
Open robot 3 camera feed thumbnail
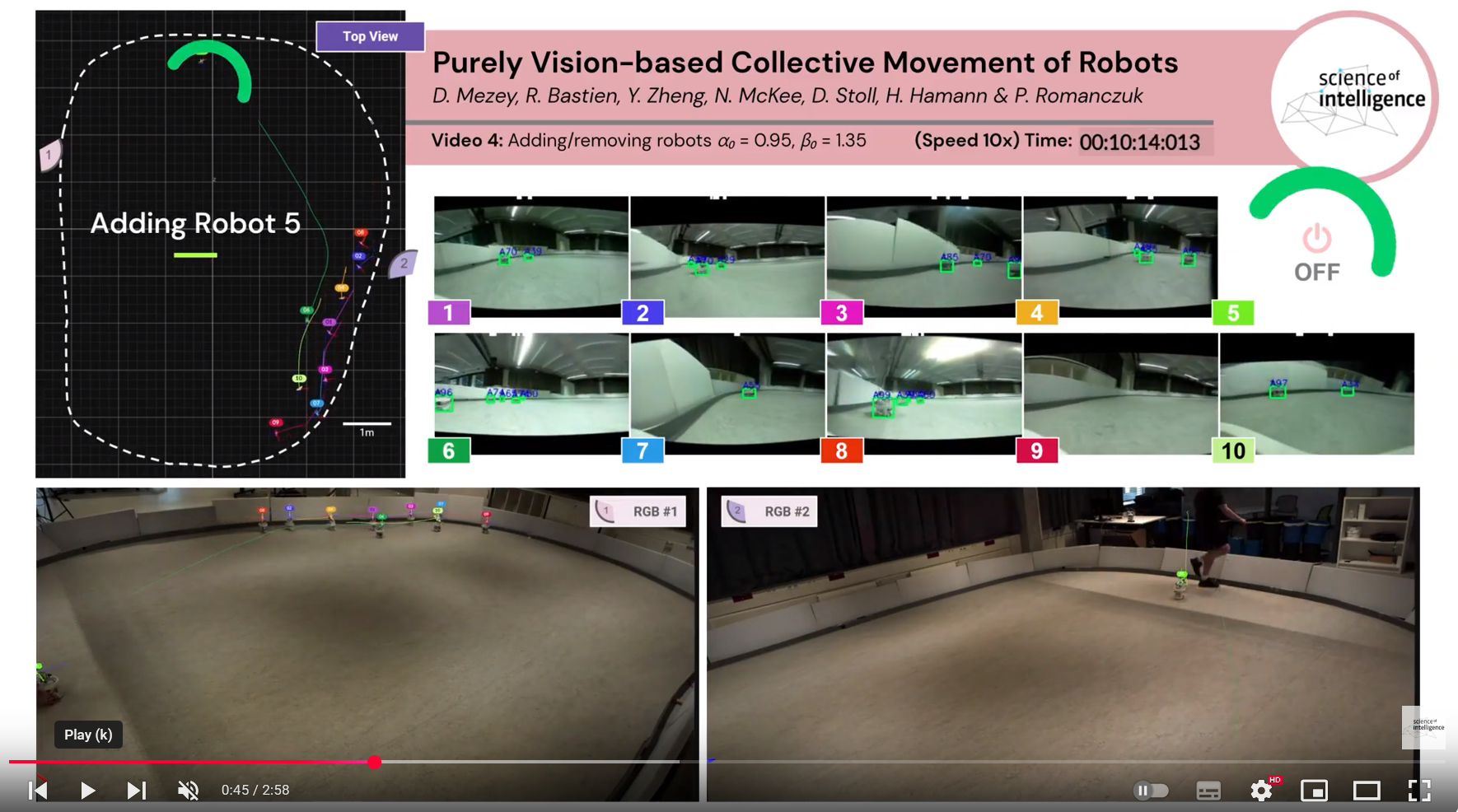[x=924, y=255]
